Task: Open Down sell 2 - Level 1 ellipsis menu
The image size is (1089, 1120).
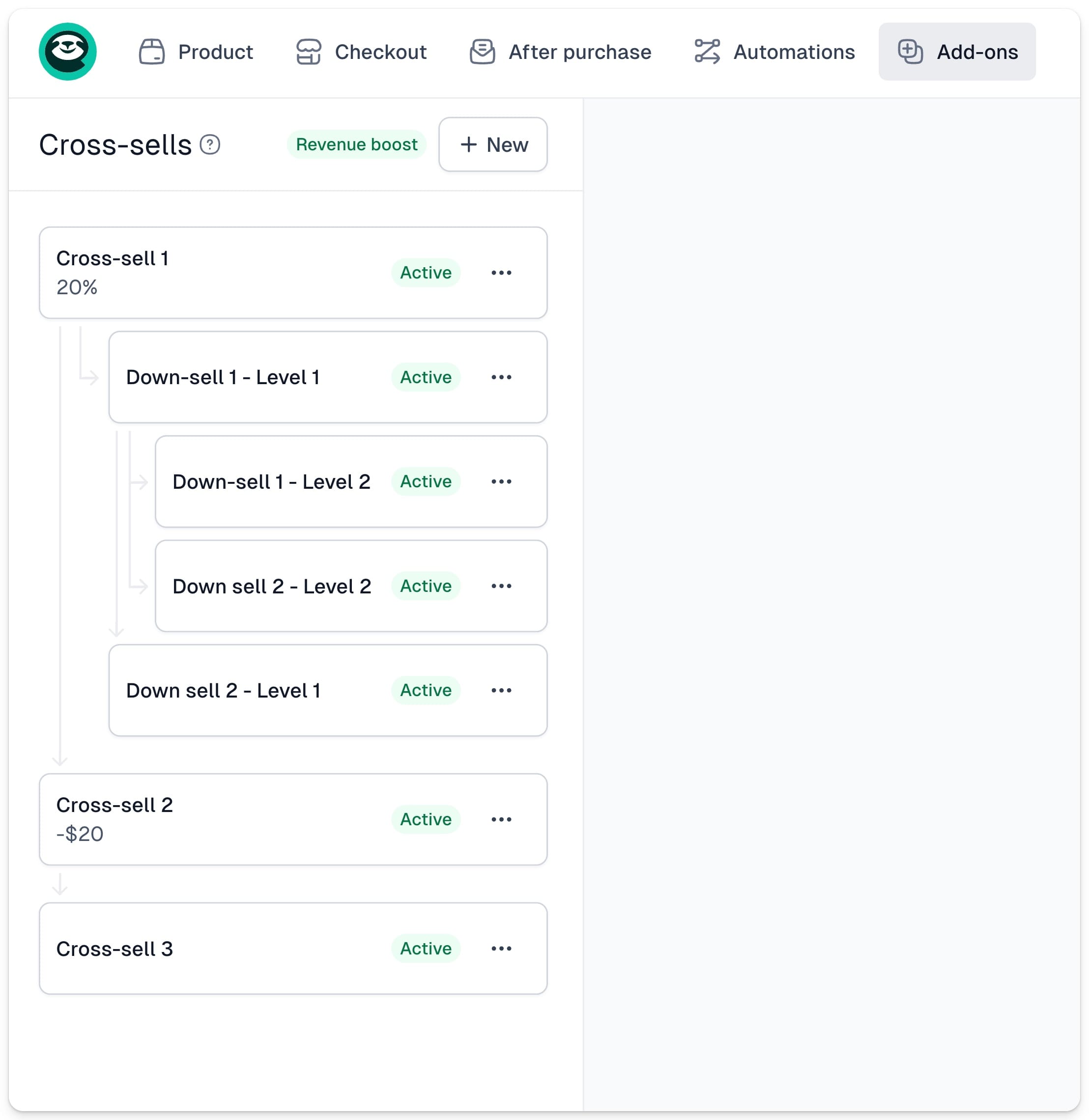Action: [x=501, y=690]
